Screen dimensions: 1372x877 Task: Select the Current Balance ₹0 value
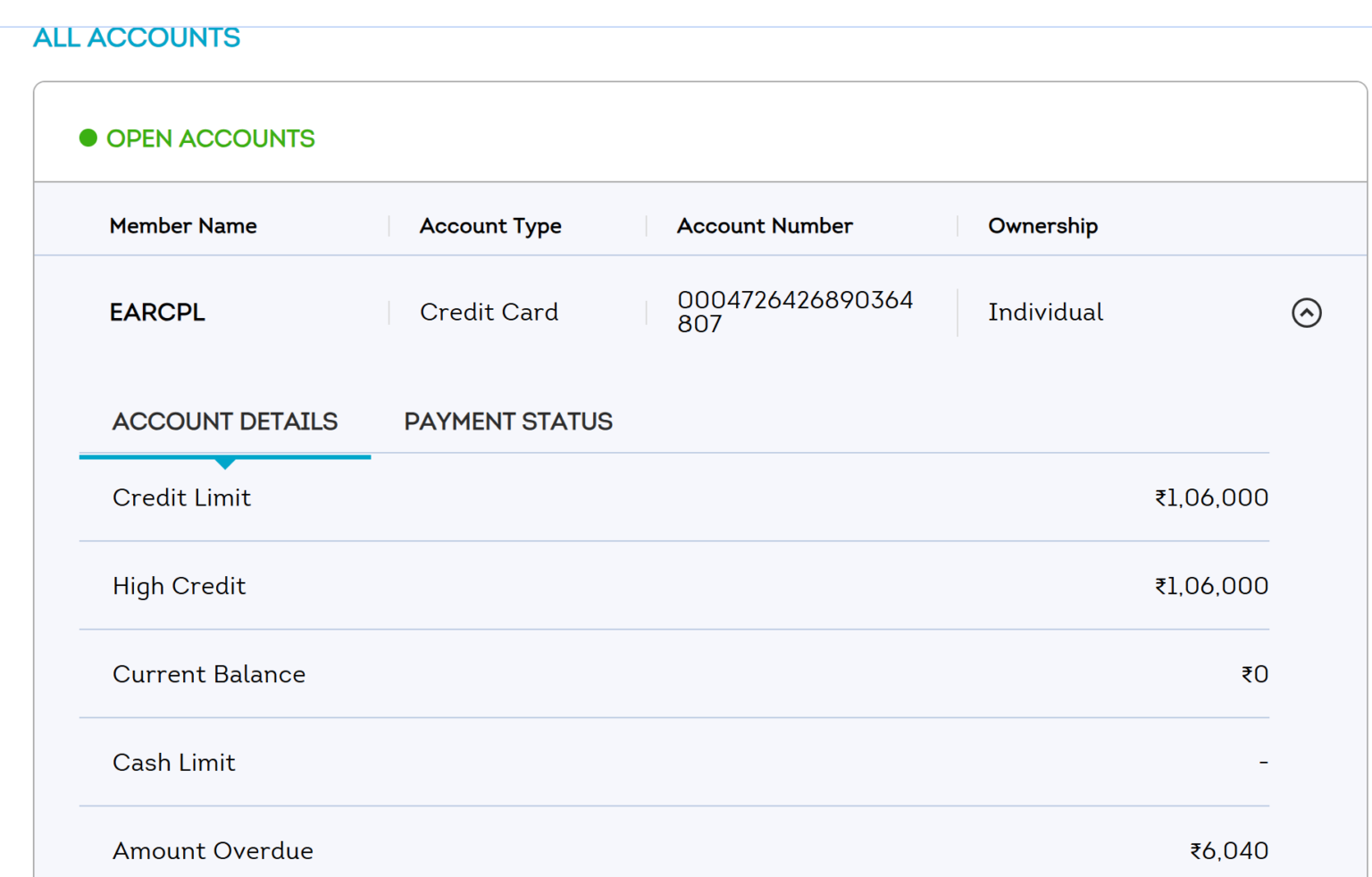[x=1255, y=674]
